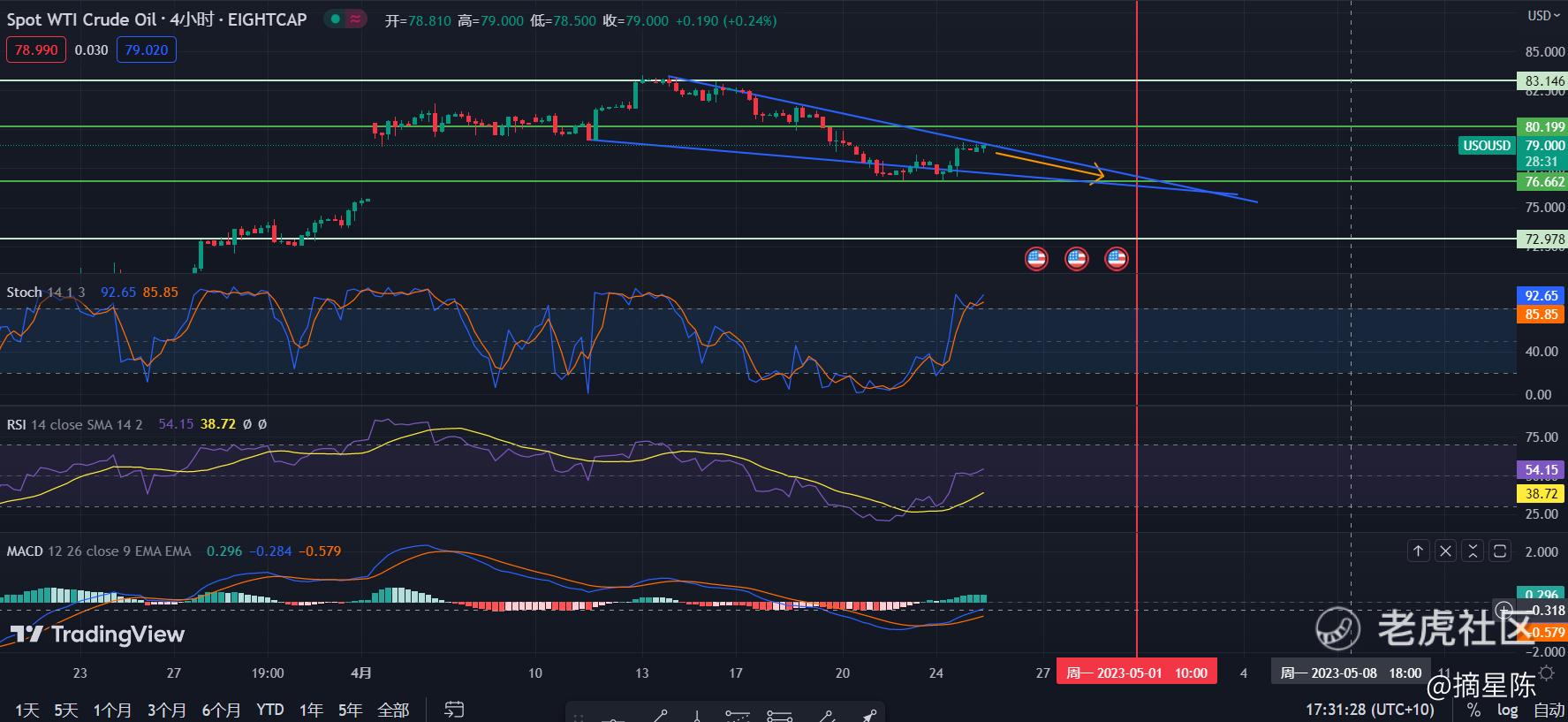Select the 5年 time range
Screen dimensions: 1568x722
pos(351,711)
